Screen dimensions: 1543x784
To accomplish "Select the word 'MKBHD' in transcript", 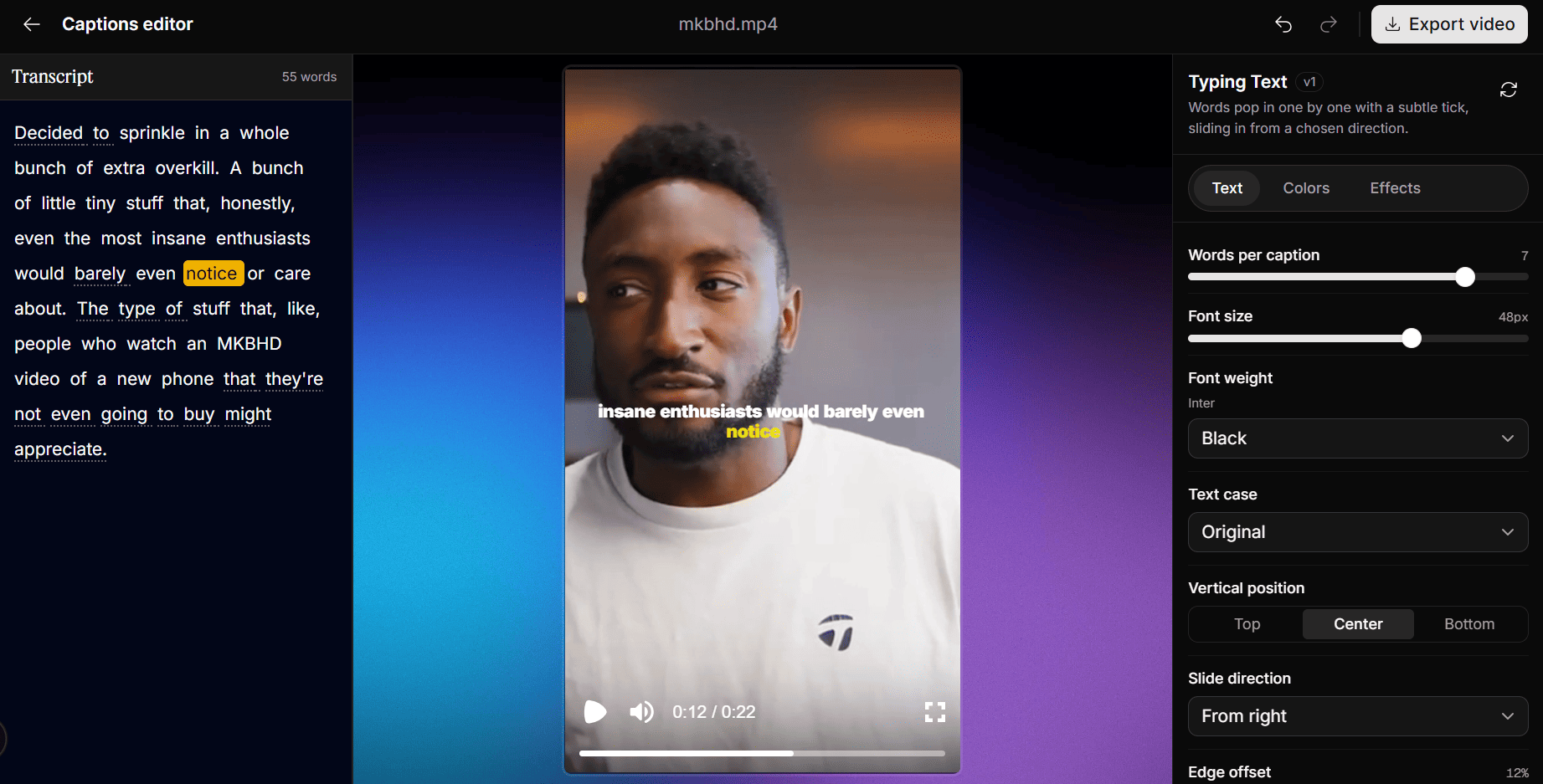I will click(249, 344).
